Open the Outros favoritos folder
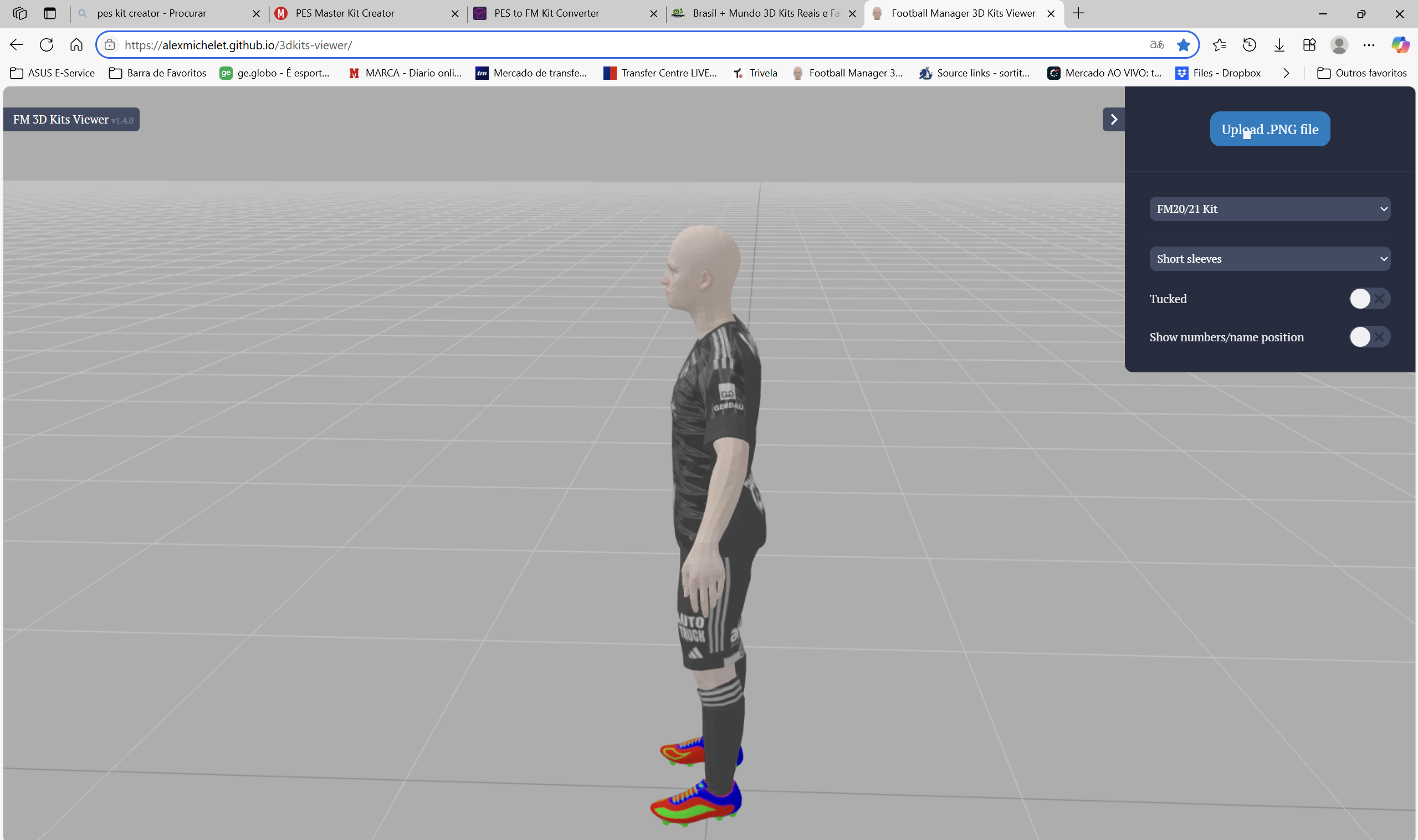The height and width of the screenshot is (840, 1418). coord(1362,73)
